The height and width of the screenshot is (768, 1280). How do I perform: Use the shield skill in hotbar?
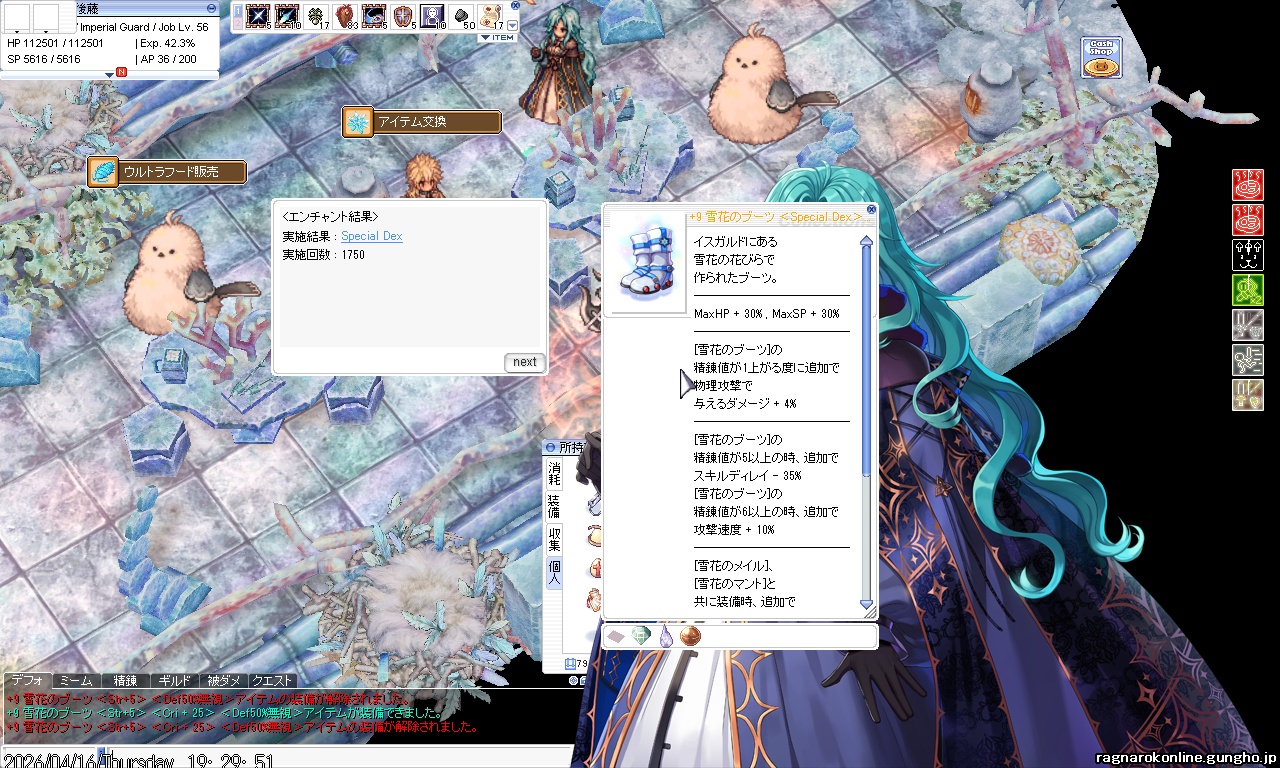point(403,16)
